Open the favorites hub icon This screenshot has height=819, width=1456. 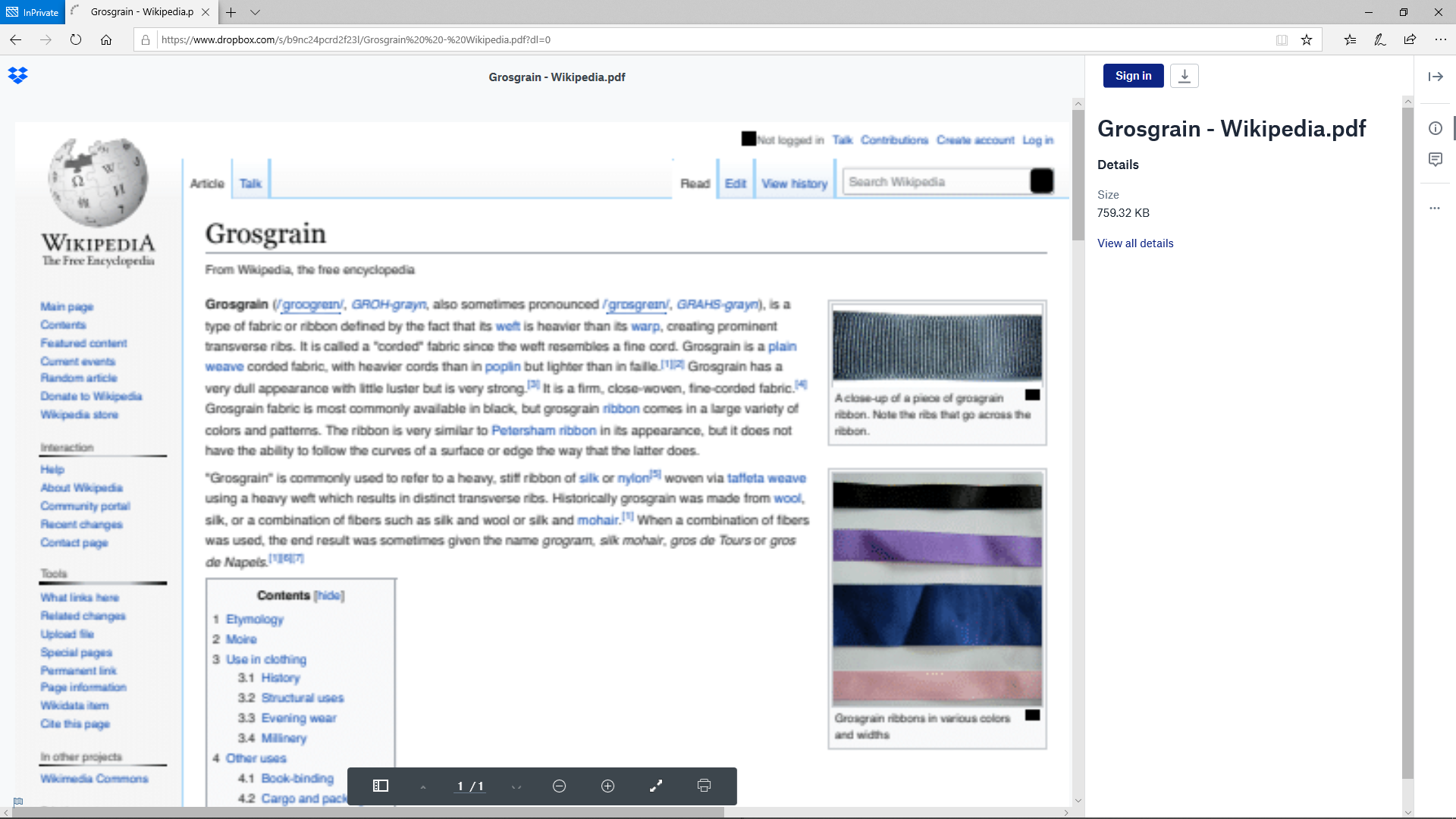point(1351,39)
